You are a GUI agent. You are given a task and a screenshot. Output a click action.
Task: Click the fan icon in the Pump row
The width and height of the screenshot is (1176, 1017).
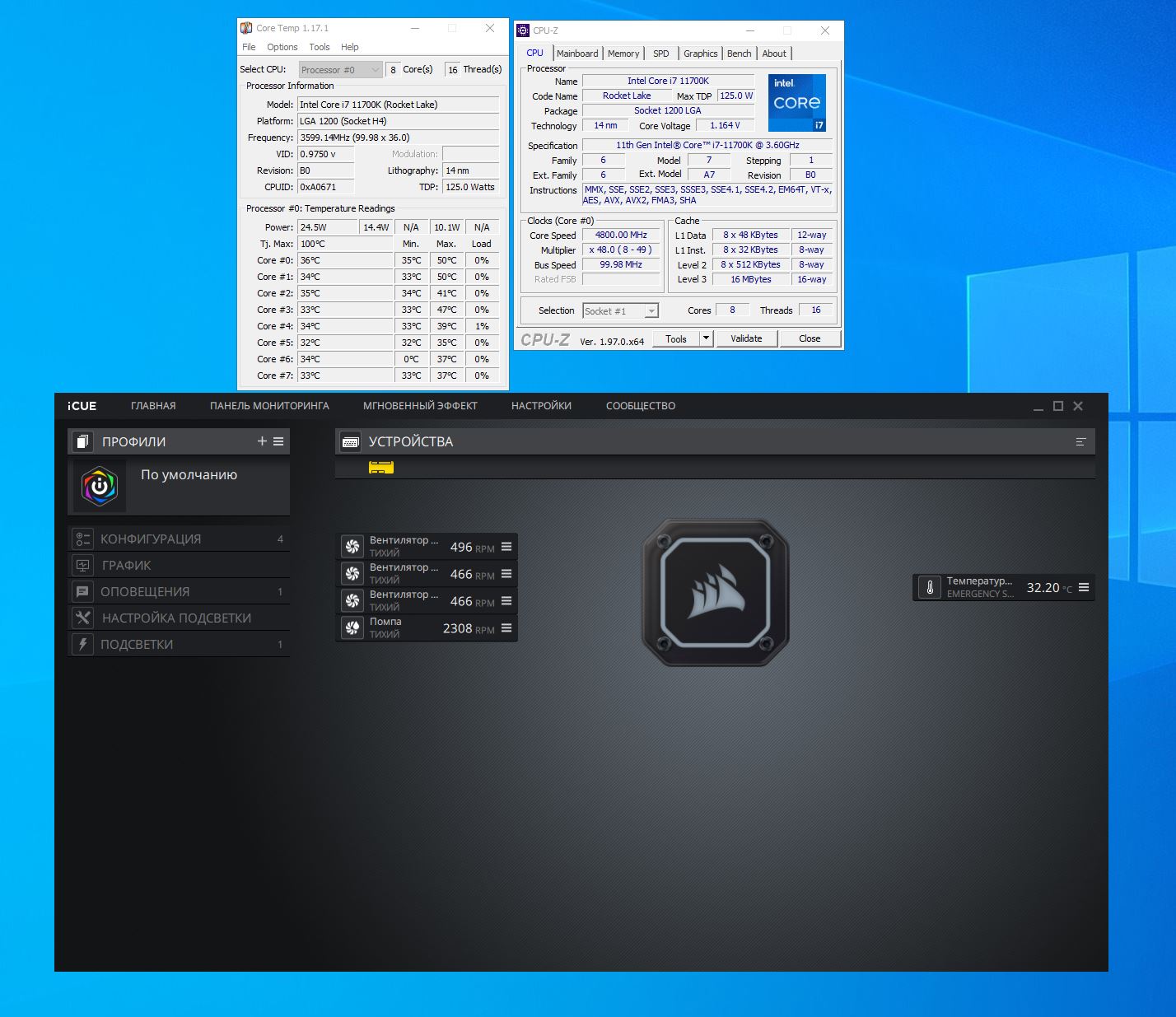pos(352,628)
